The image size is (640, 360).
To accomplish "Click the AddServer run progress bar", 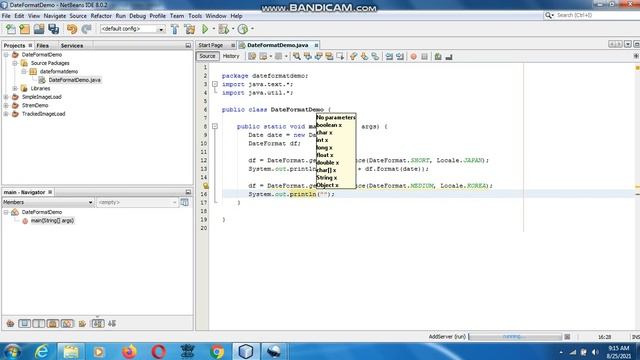I will 515,337.
